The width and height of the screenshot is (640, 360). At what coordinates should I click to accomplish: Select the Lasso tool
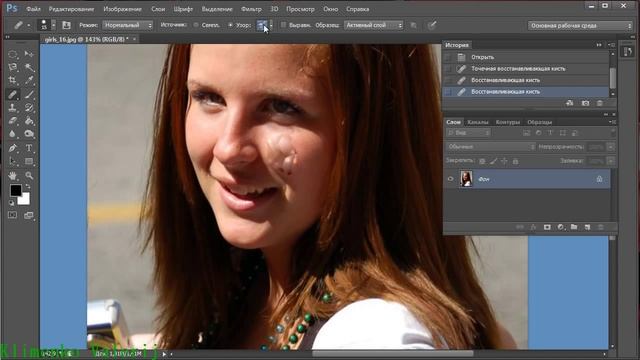[13, 67]
